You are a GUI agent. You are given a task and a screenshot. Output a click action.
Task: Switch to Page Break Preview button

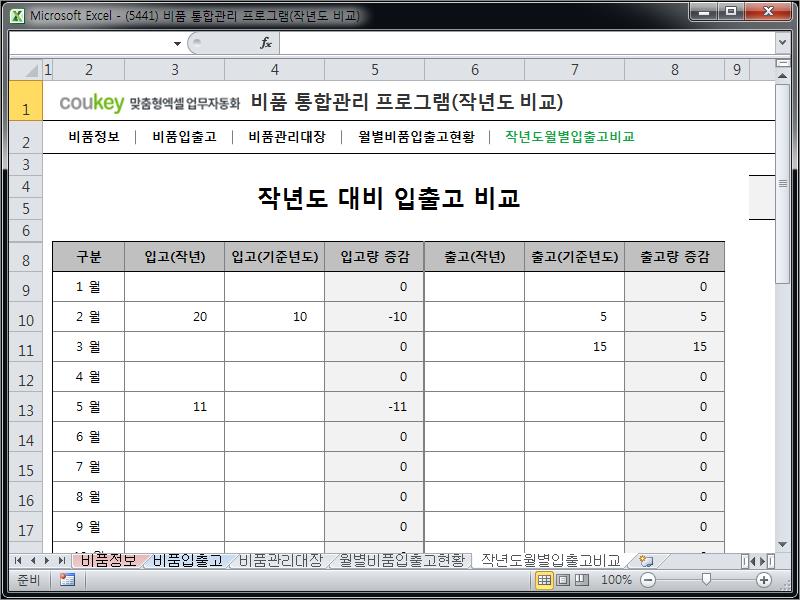[x=582, y=580]
